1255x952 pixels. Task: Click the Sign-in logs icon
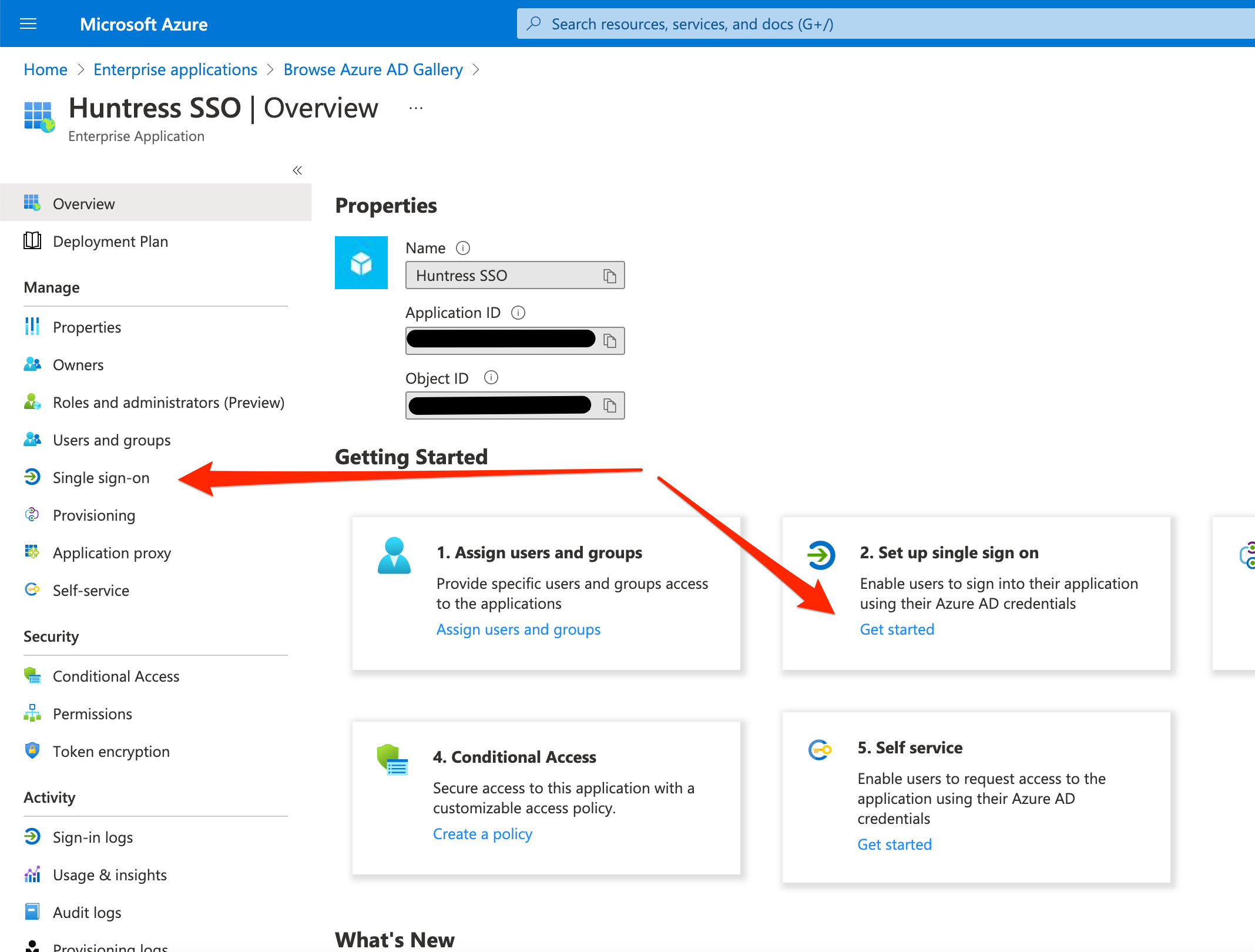pyautogui.click(x=32, y=836)
